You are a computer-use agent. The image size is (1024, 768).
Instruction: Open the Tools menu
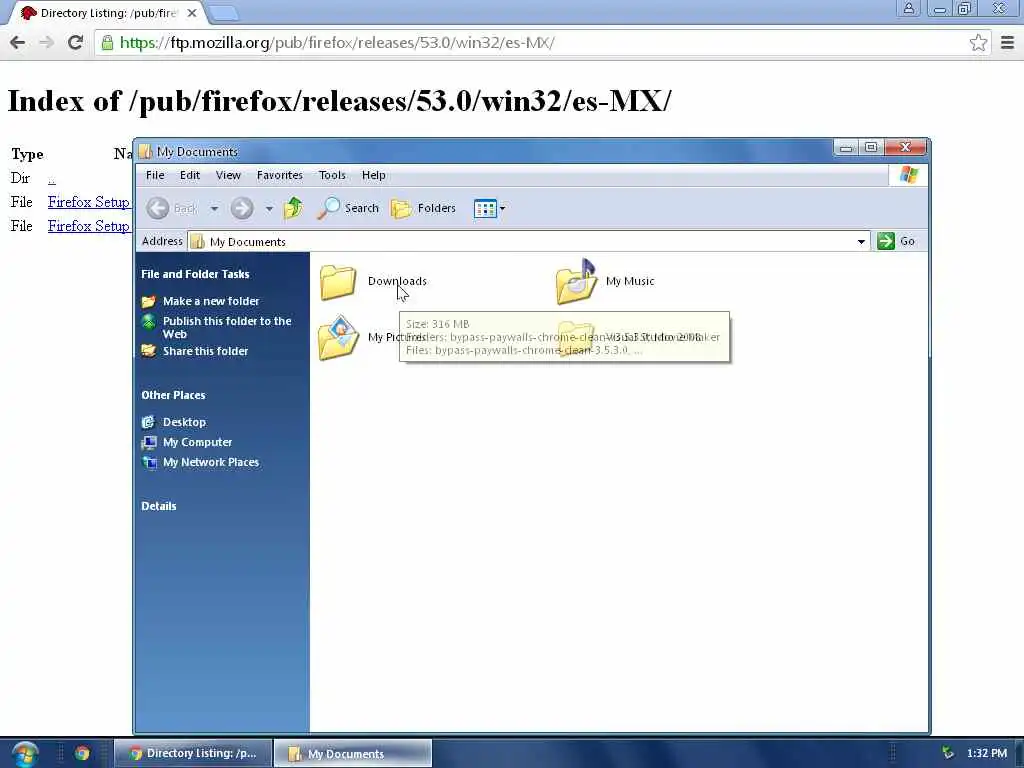click(x=332, y=175)
